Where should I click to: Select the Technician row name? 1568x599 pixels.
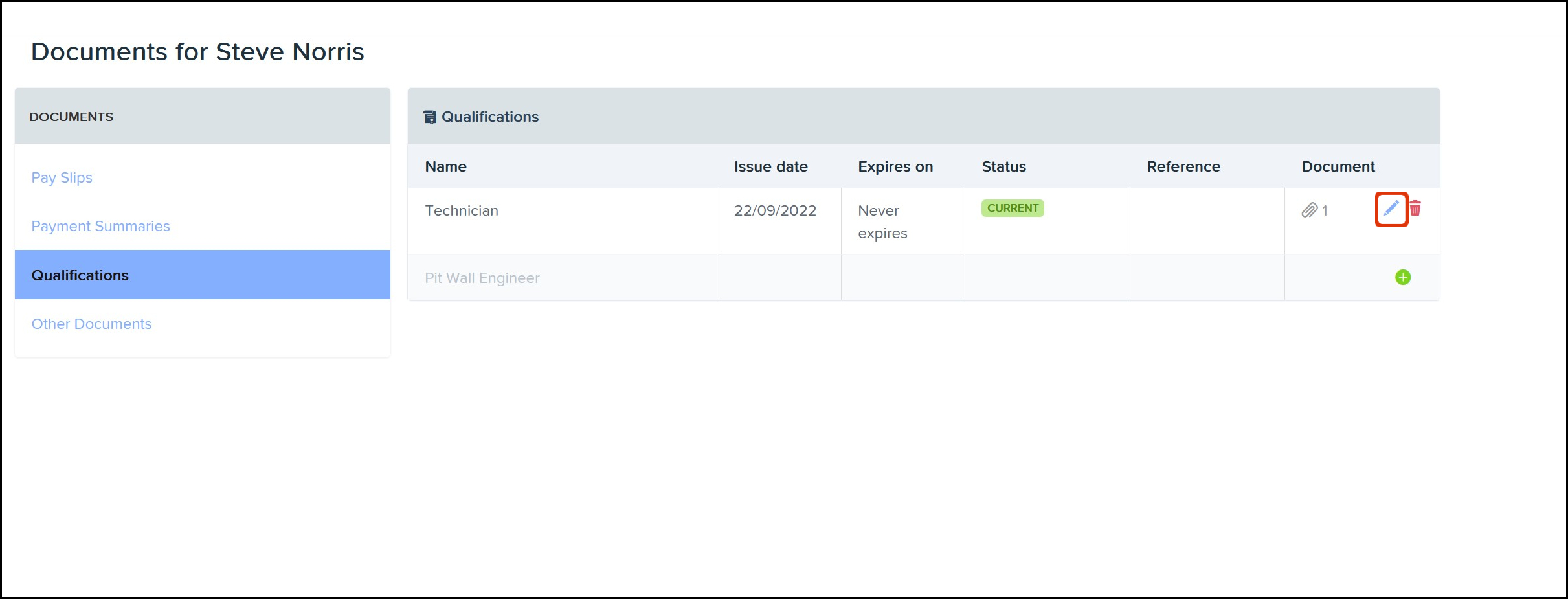click(462, 210)
